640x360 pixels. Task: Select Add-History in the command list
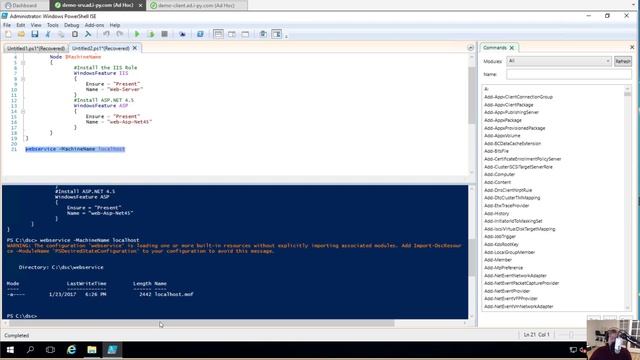point(496,213)
